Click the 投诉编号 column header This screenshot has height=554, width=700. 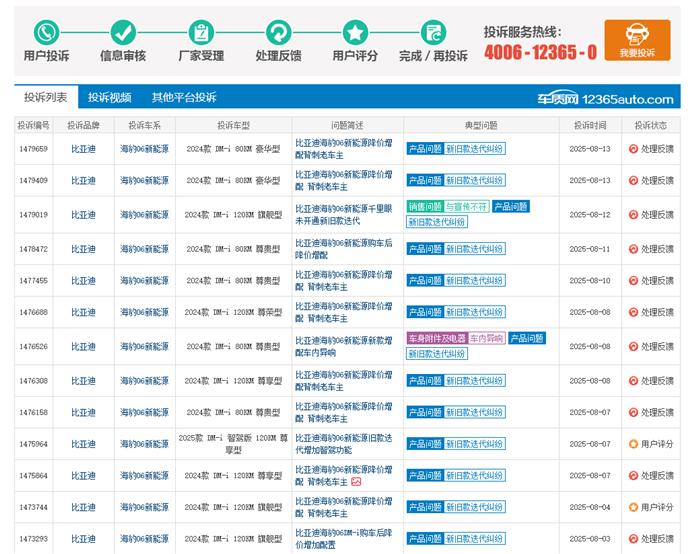33,125
